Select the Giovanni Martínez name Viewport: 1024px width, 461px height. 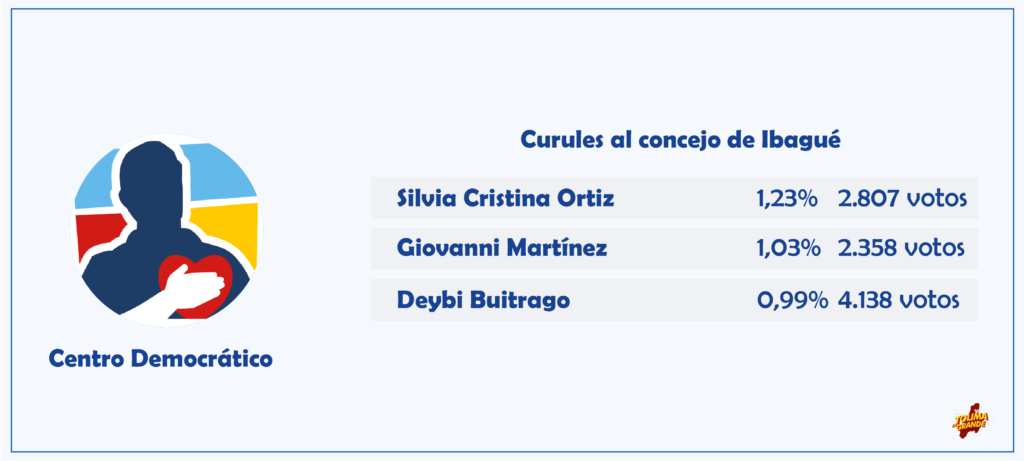[x=502, y=249]
